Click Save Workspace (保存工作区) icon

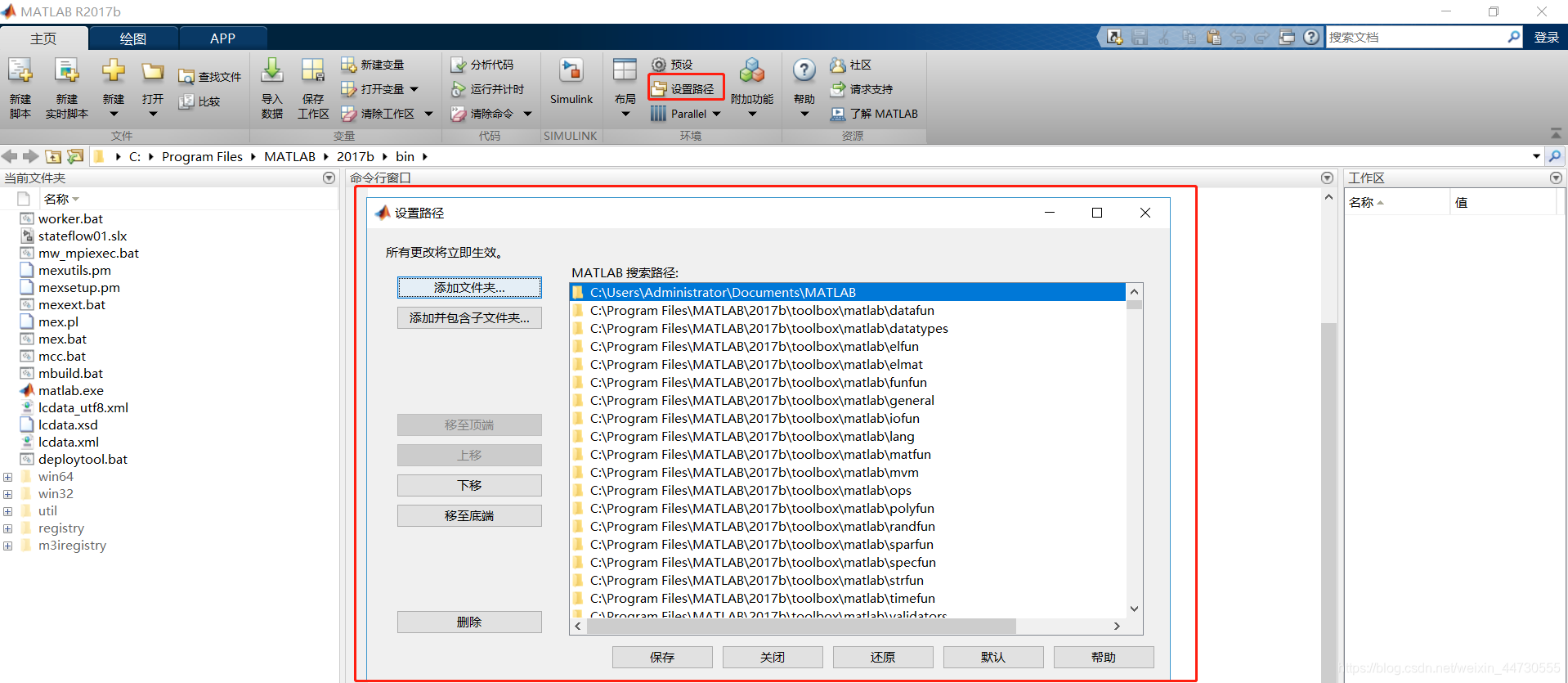[x=313, y=71]
